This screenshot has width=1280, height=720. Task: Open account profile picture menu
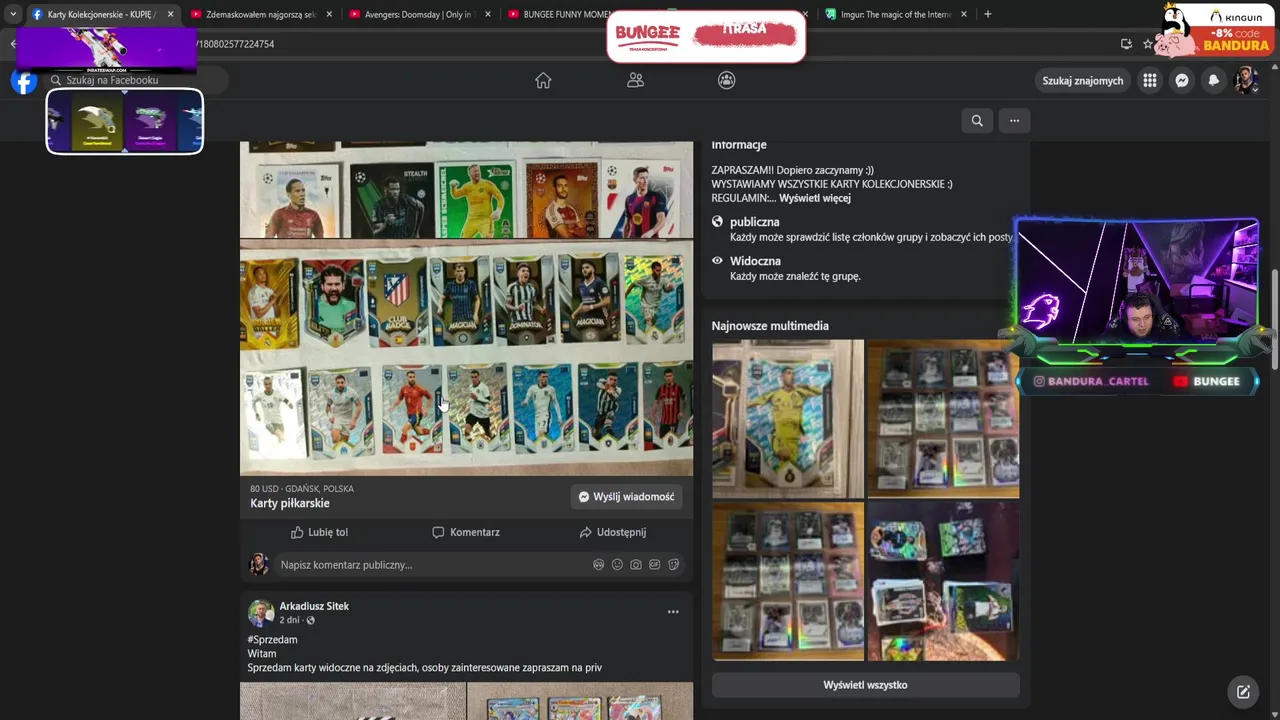(1245, 81)
